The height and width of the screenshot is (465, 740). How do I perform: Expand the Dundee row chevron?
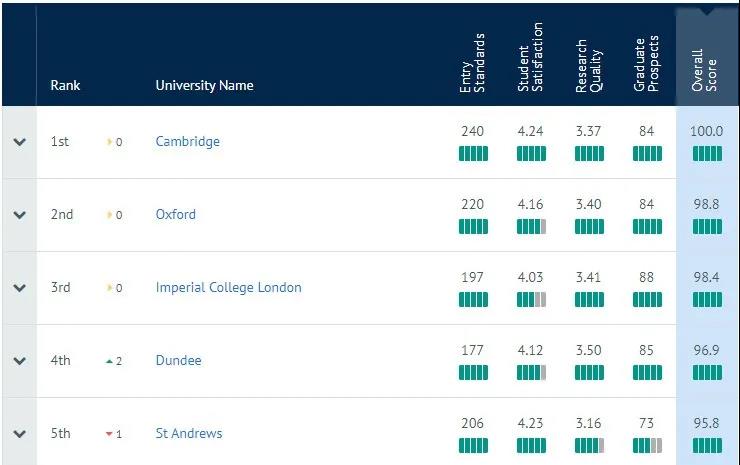(19, 361)
